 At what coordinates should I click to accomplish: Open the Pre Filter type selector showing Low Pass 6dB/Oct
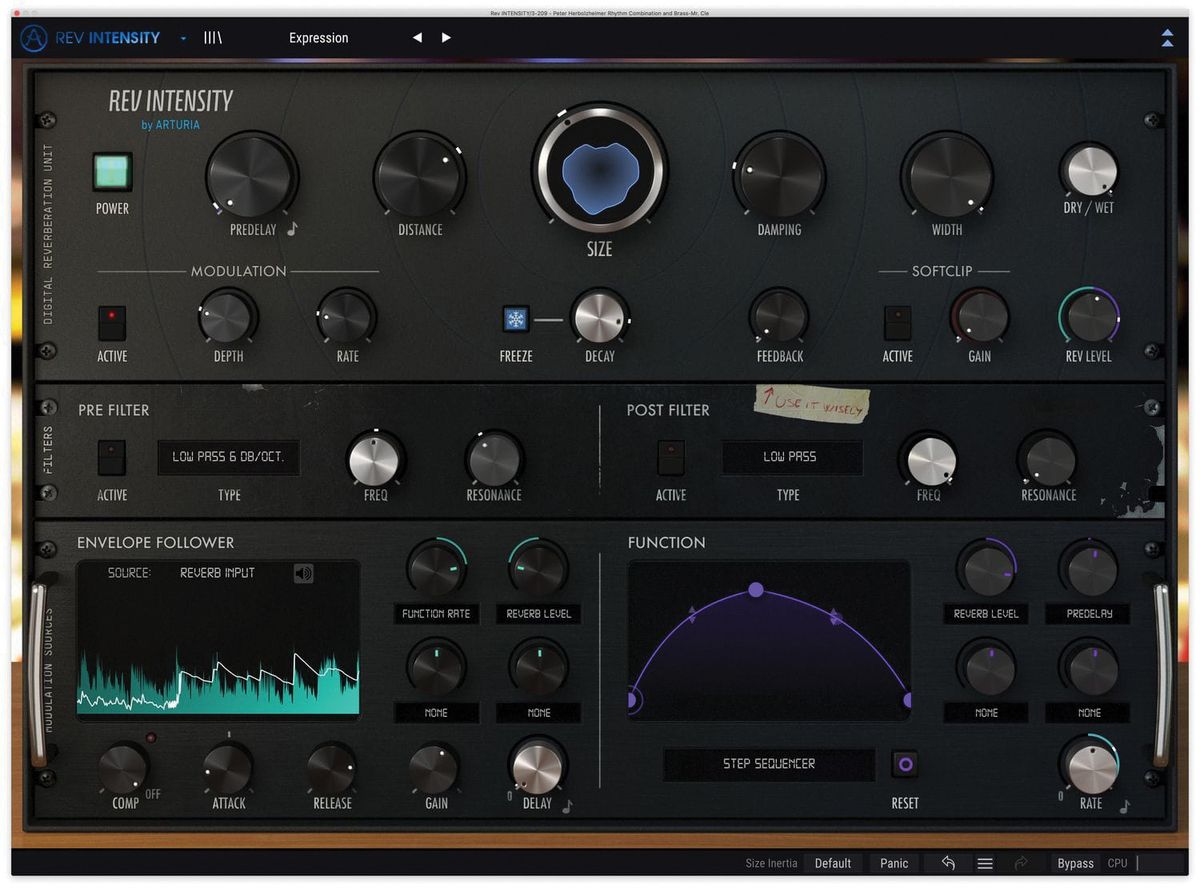228,457
